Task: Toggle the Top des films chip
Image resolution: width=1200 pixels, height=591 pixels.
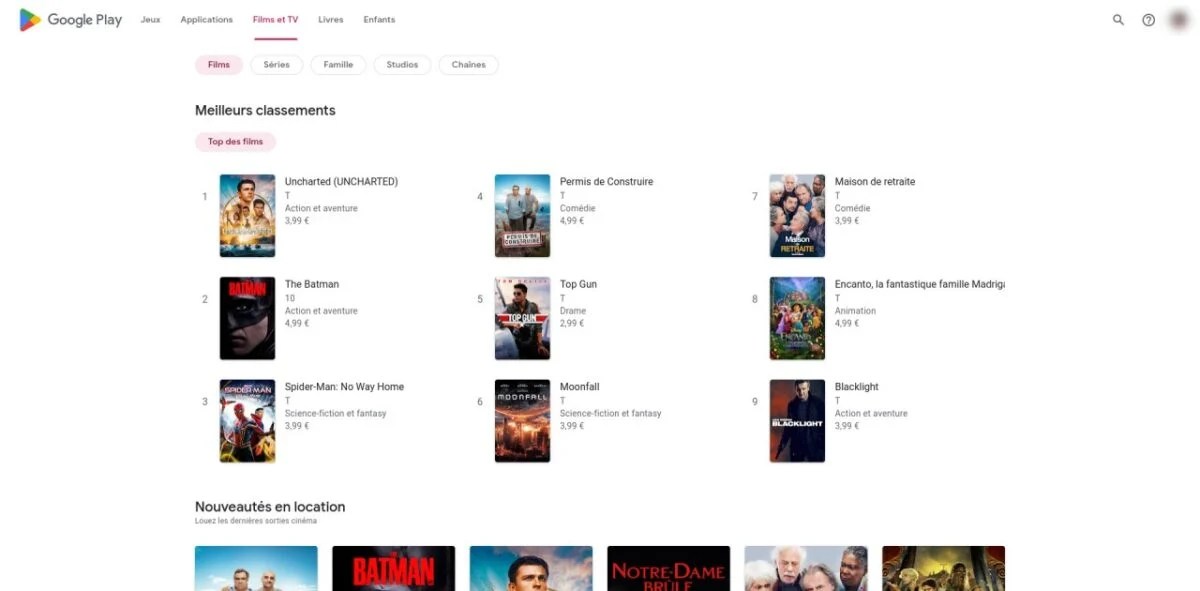Action: coord(235,142)
